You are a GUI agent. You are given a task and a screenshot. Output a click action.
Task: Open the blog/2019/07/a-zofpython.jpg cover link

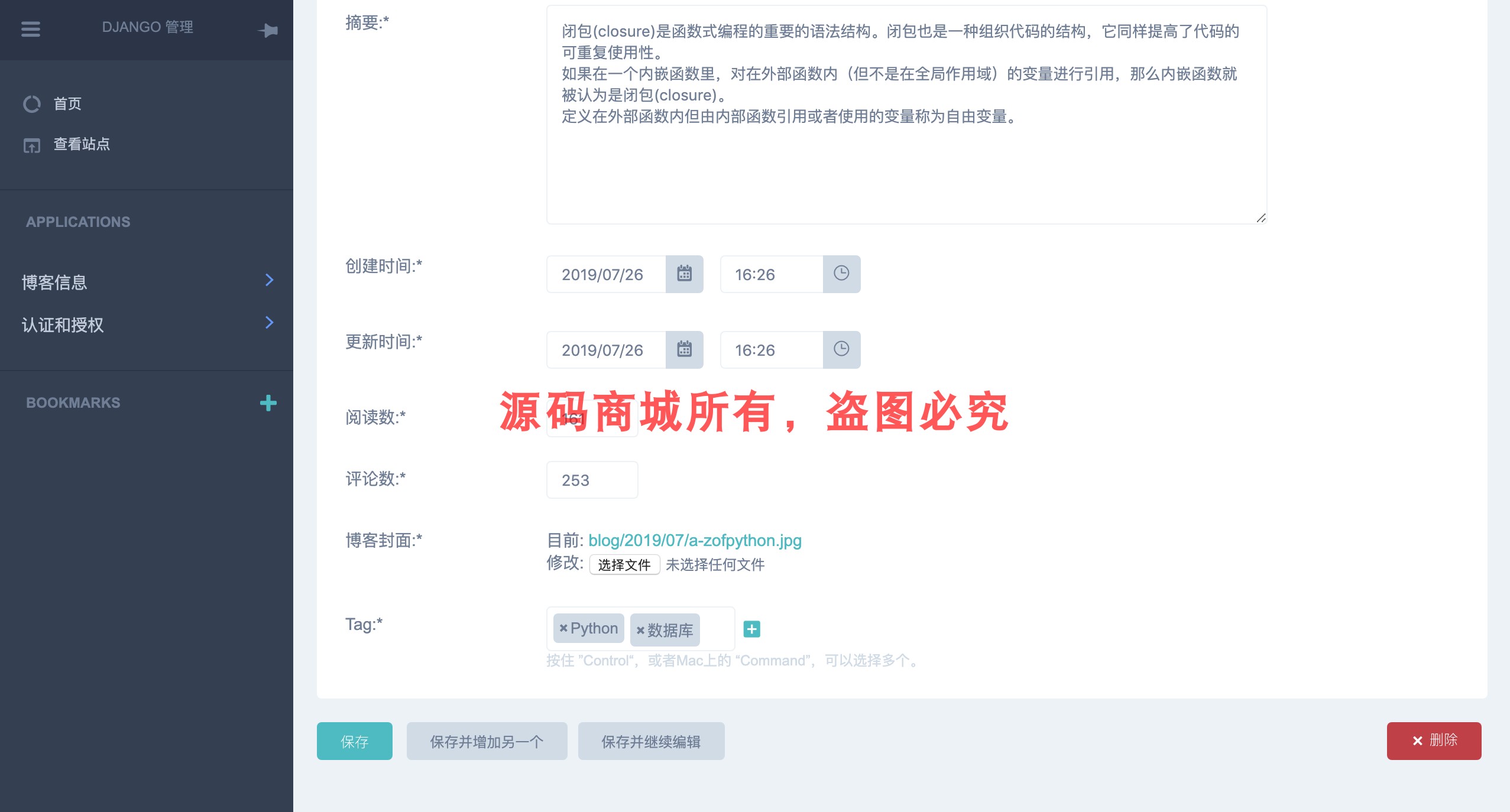click(695, 540)
